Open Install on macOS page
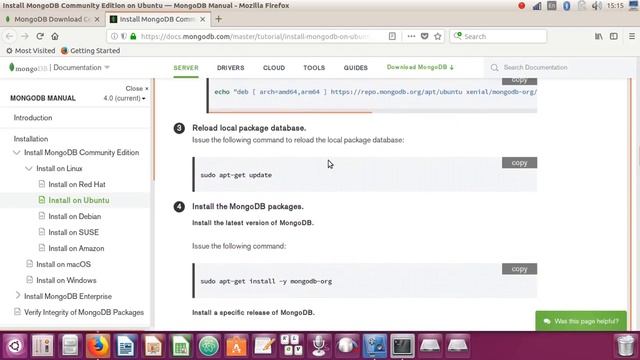Screen dimensions: 640x360 [x=63, y=264]
